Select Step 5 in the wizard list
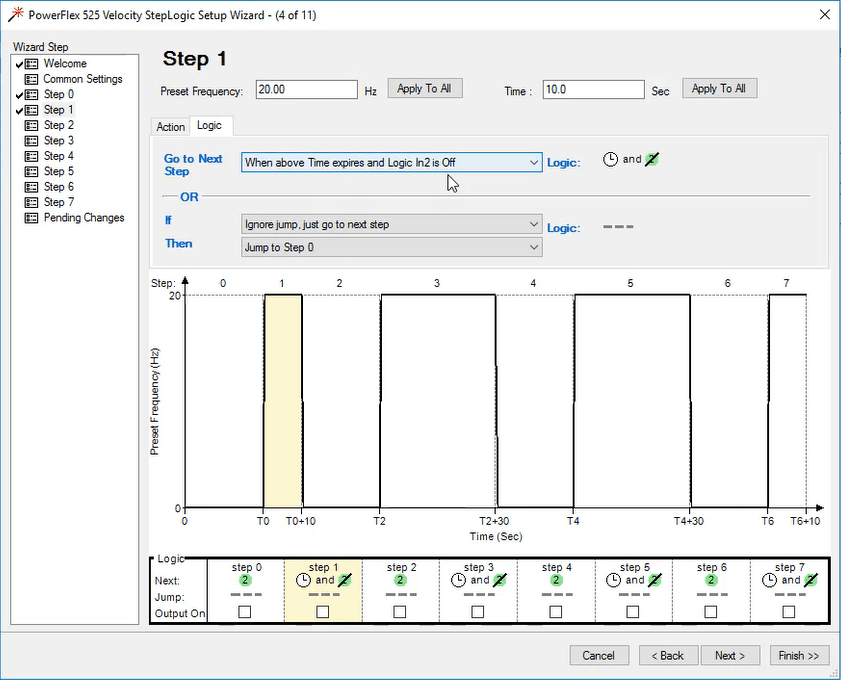The width and height of the screenshot is (841, 680). tap(58, 172)
